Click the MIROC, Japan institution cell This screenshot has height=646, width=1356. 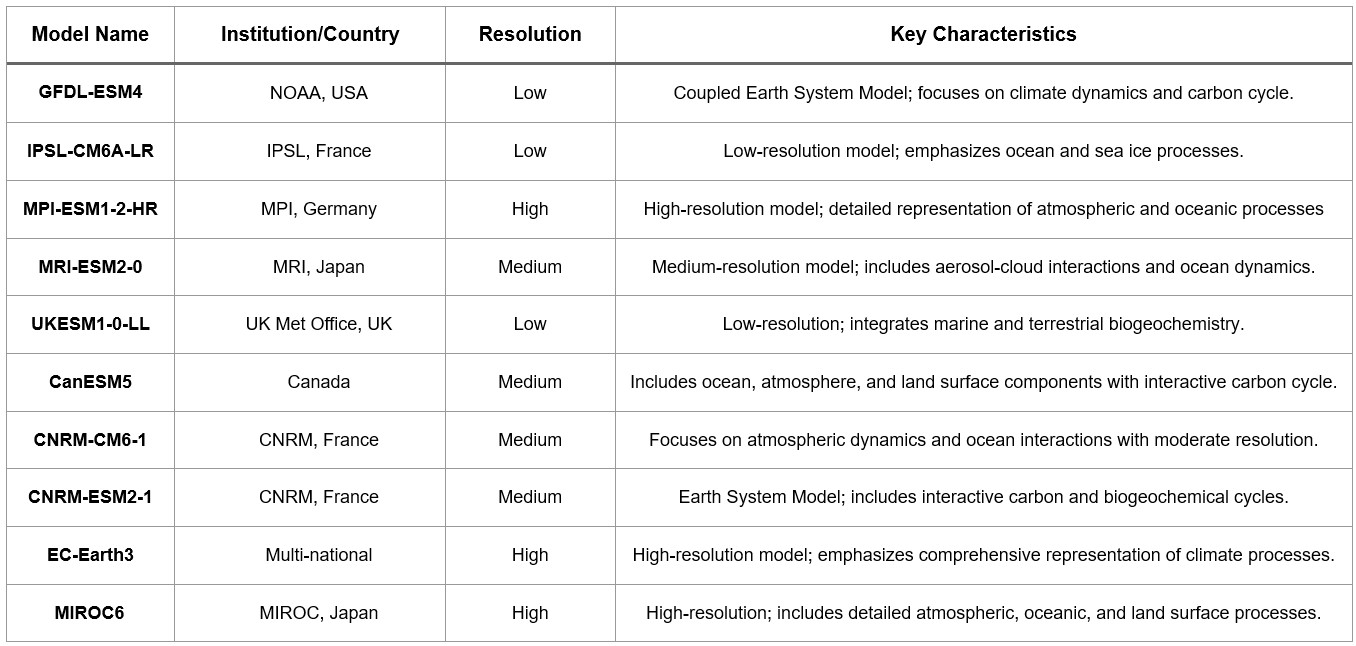[x=319, y=613]
